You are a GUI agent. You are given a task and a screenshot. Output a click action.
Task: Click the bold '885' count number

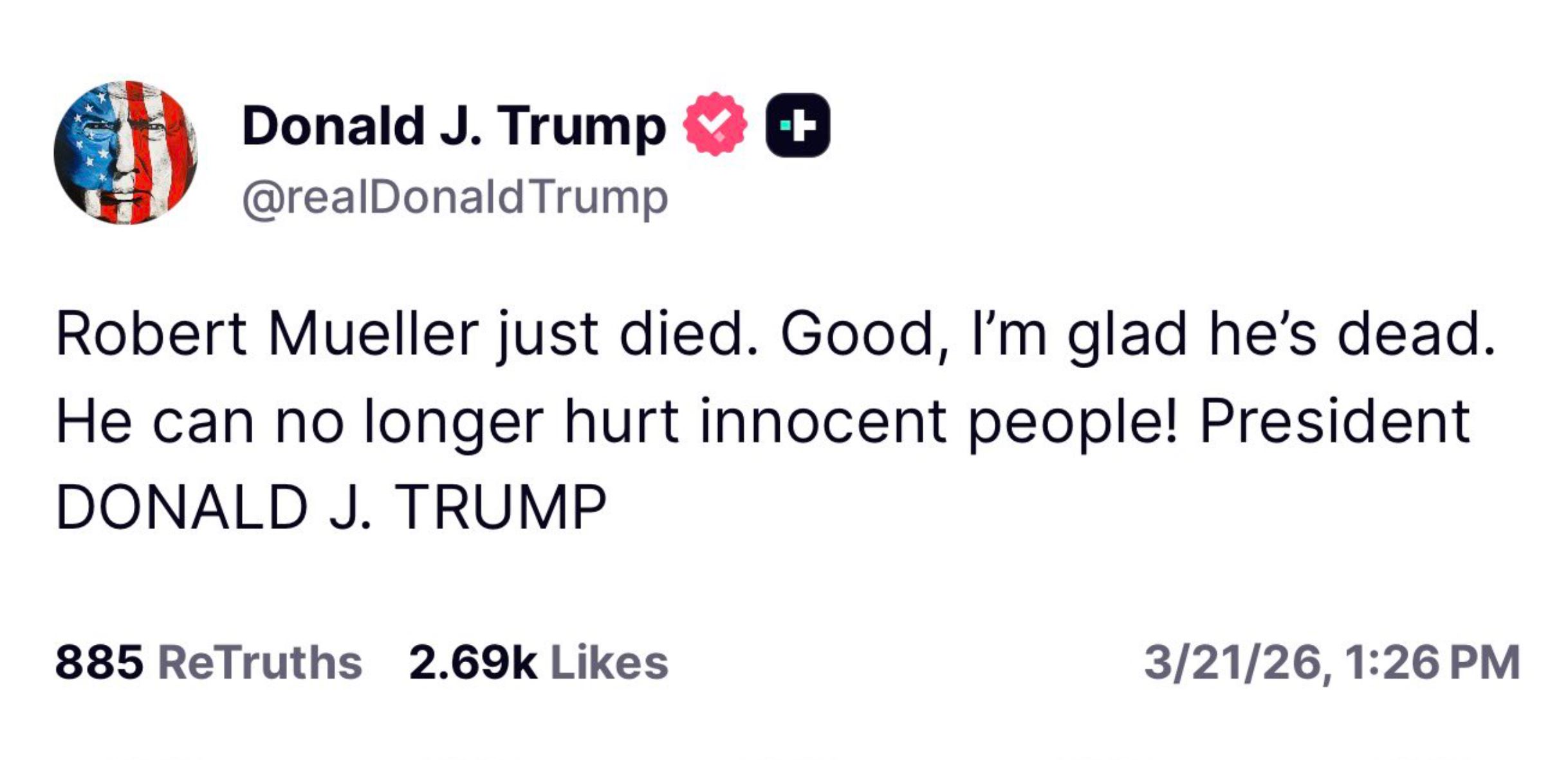click(99, 662)
